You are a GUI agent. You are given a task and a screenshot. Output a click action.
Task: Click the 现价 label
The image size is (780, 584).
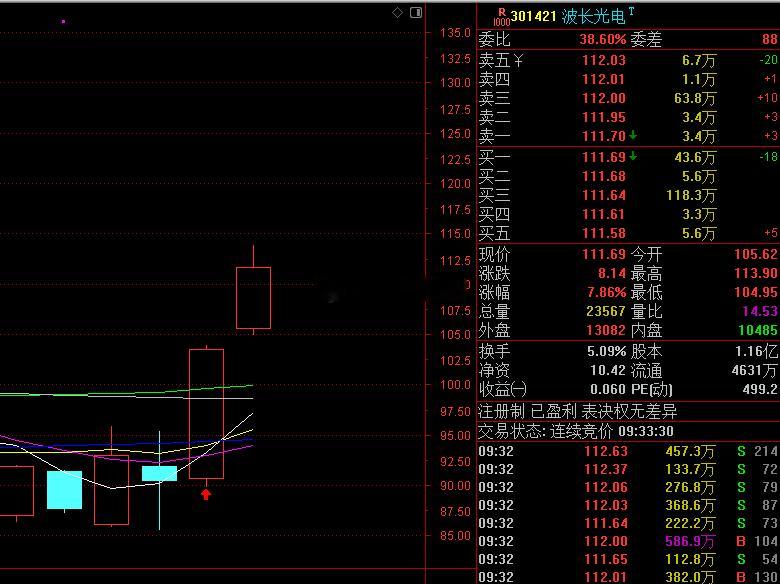tap(494, 255)
